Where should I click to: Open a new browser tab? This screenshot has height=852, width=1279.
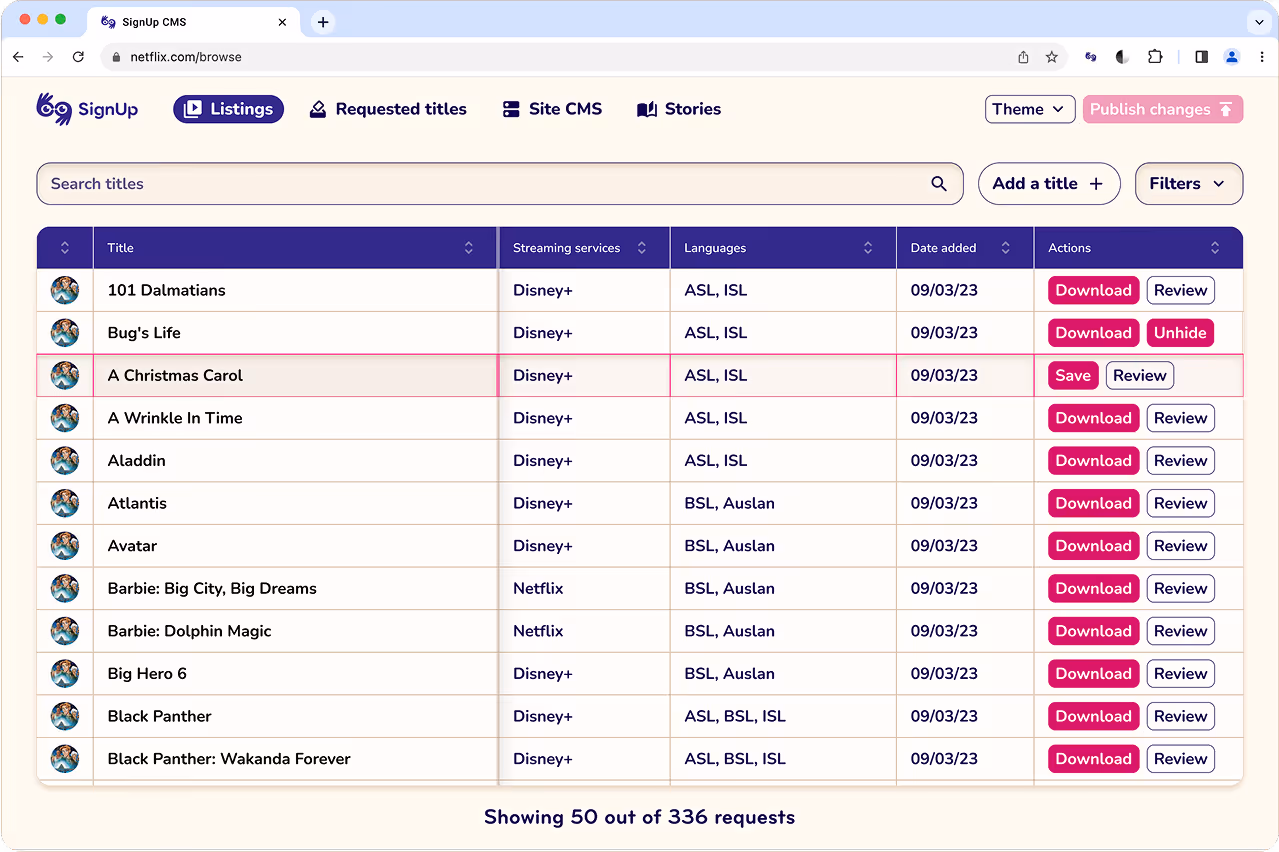click(322, 22)
